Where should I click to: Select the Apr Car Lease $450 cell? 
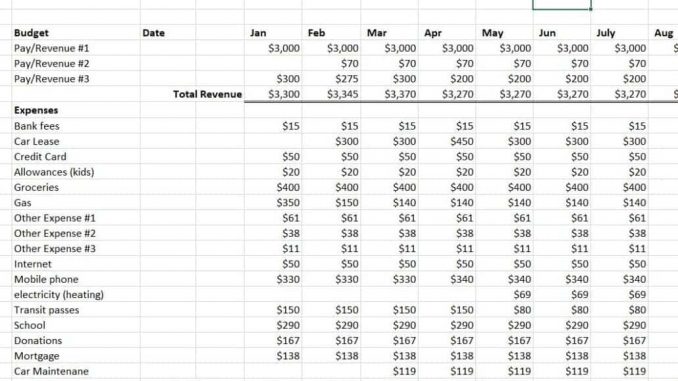(447, 141)
